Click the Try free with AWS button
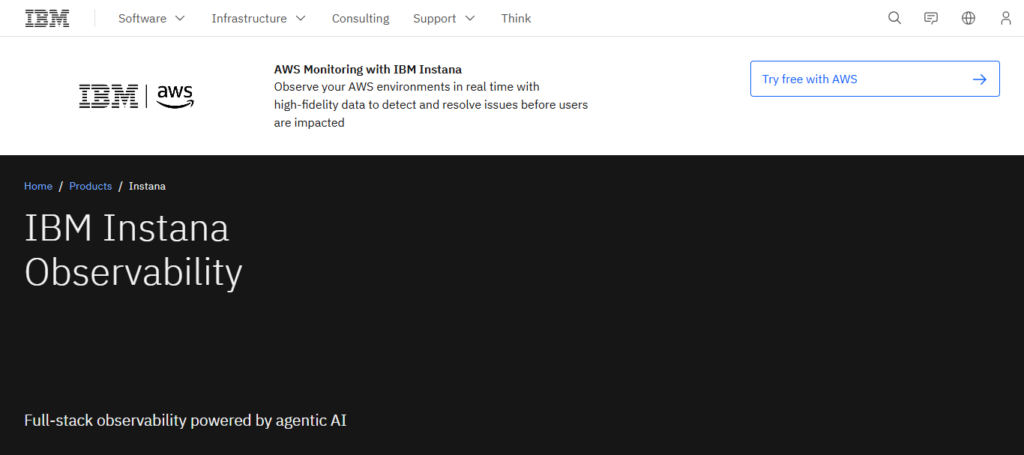The height and width of the screenshot is (455, 1024). tap(874, 79)
